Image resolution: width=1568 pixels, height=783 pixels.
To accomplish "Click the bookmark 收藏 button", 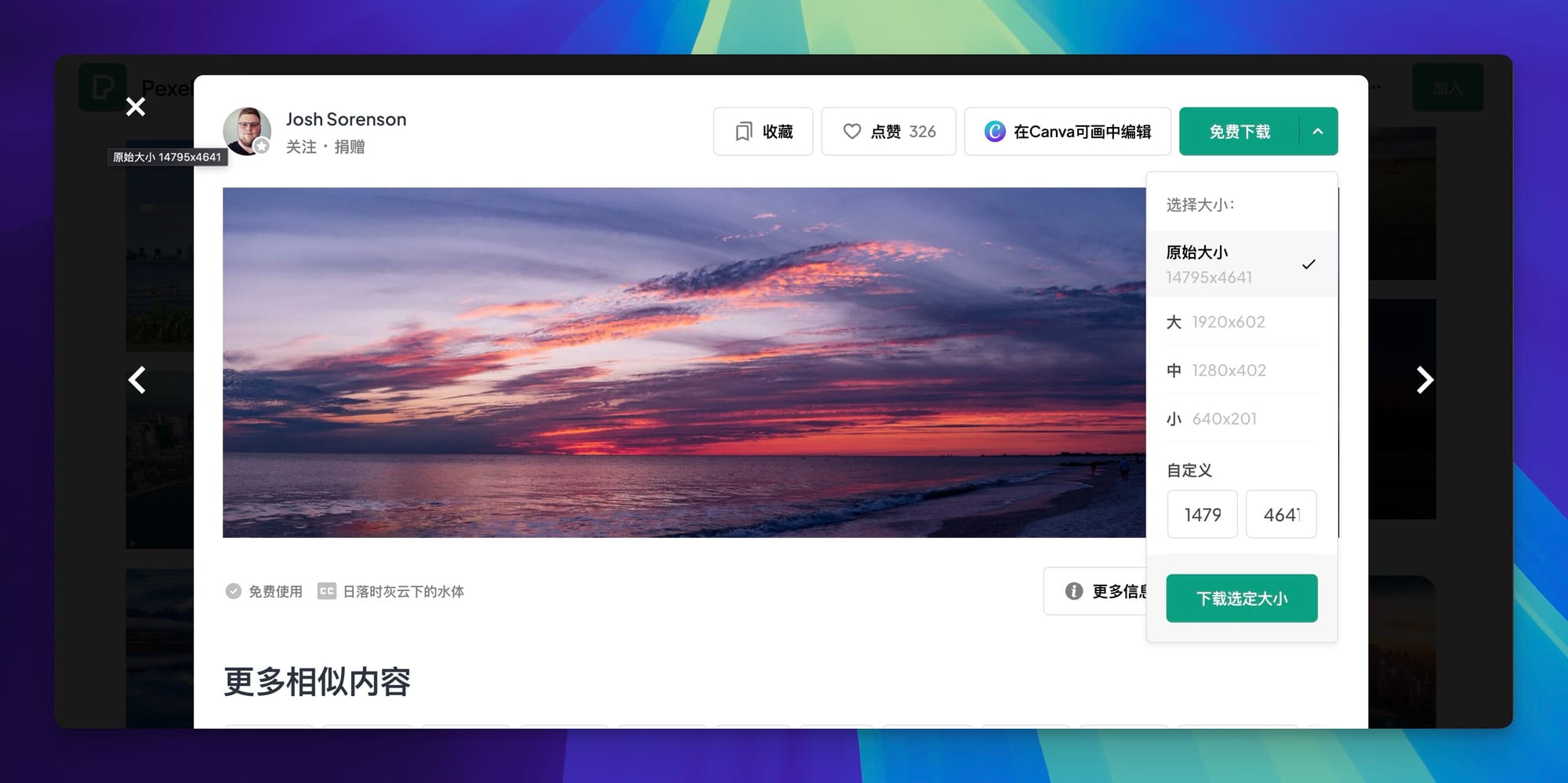I will pyautogui.click(x=763, y=132).
